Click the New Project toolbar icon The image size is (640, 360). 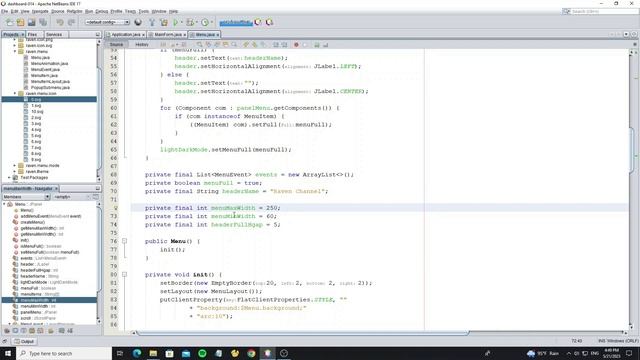(20, 22)
